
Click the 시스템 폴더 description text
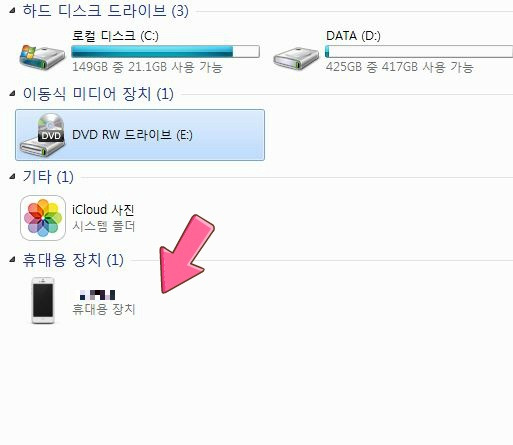pos(104,227)
